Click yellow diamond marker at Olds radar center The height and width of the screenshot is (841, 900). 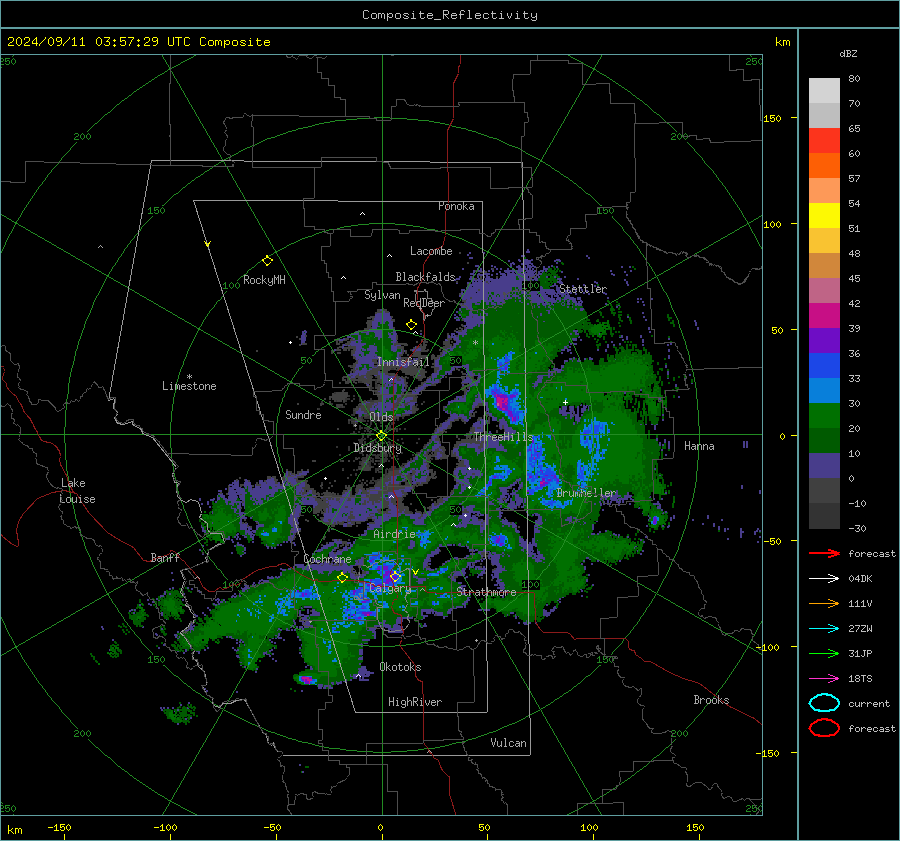pos(381,436)
